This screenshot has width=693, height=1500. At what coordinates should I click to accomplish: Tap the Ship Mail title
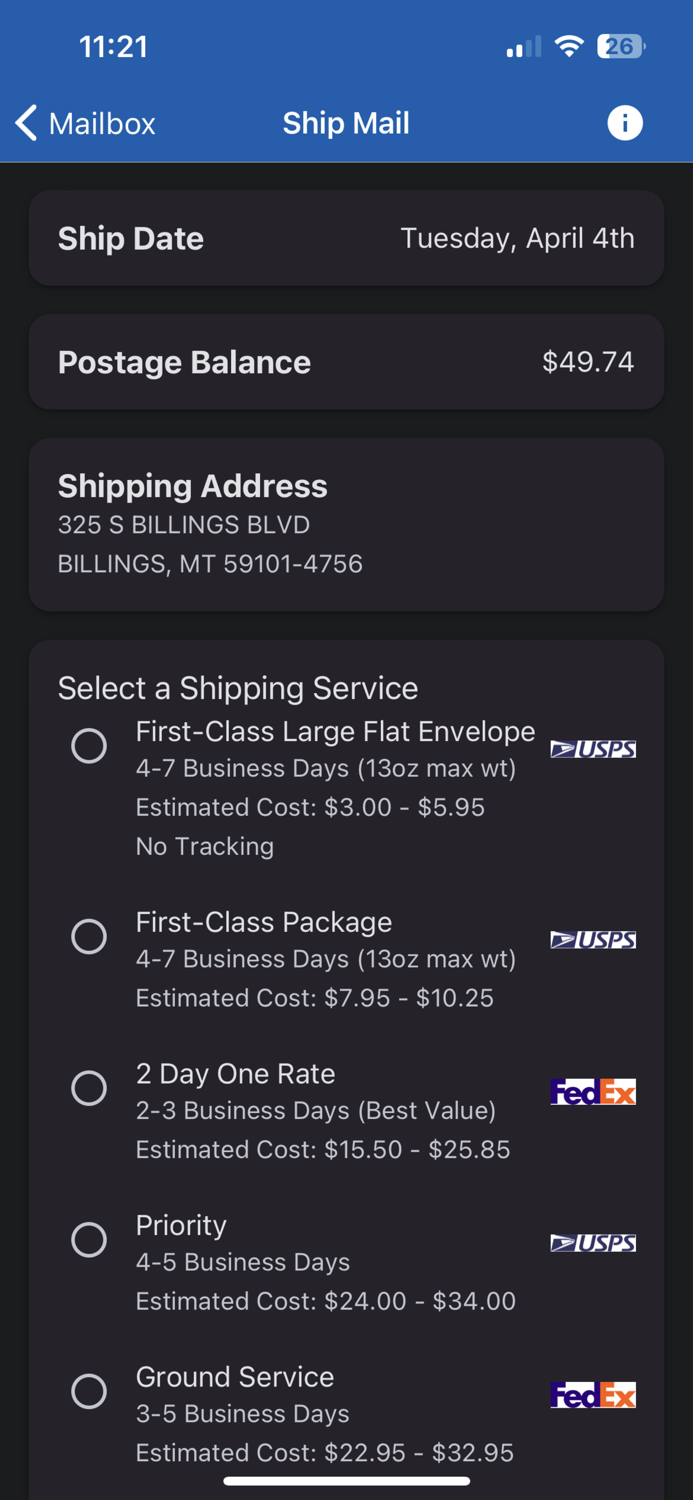346,122
